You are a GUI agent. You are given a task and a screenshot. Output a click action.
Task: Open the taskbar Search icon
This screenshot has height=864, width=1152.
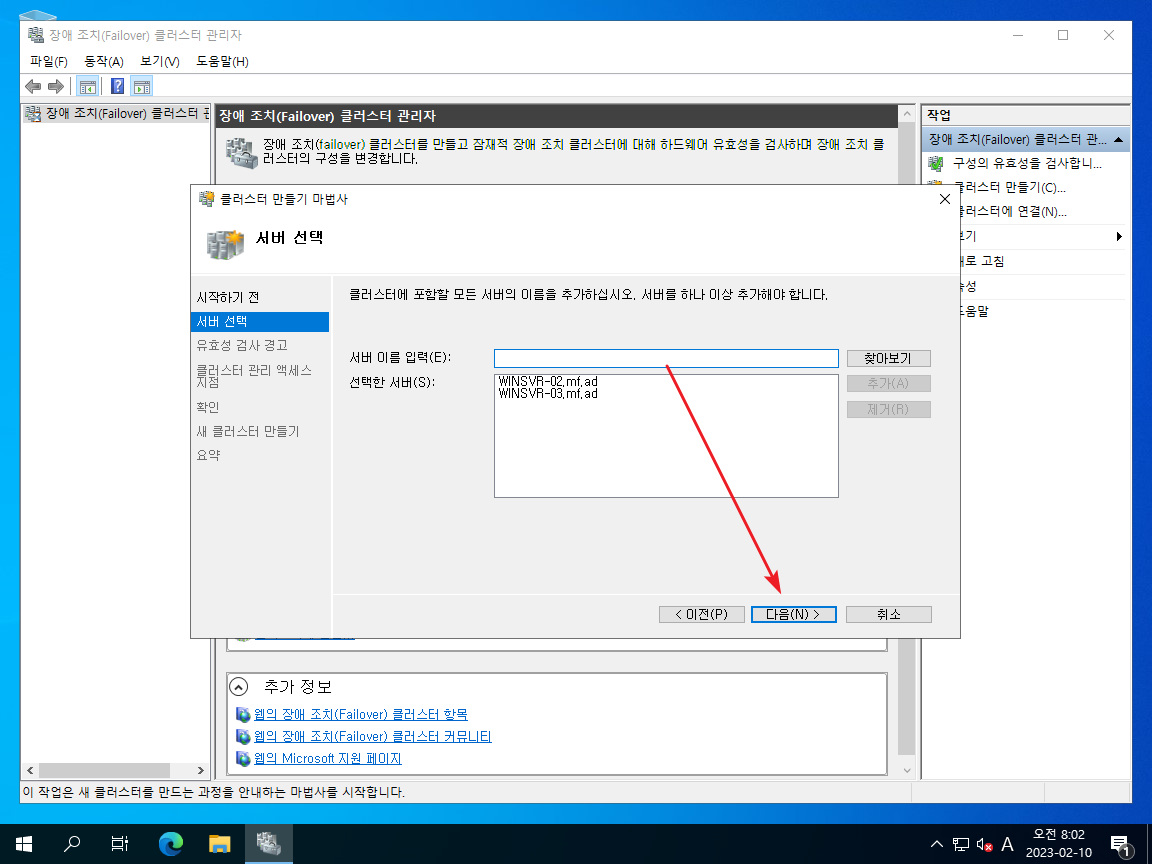pyautogui.click(x=72, y=843)
